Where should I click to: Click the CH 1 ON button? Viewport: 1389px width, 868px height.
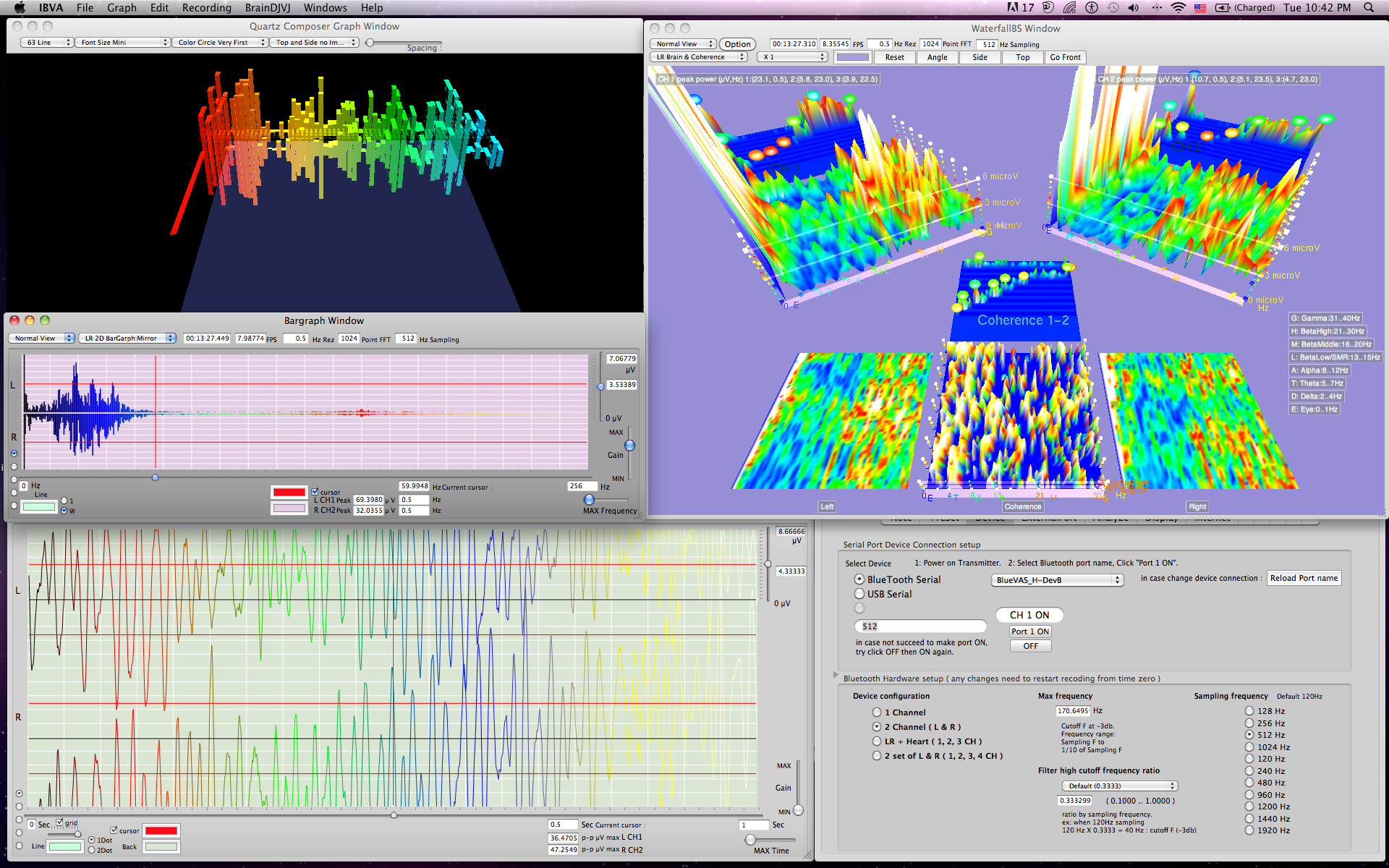pyautogui.click(x=1029, y=615)
